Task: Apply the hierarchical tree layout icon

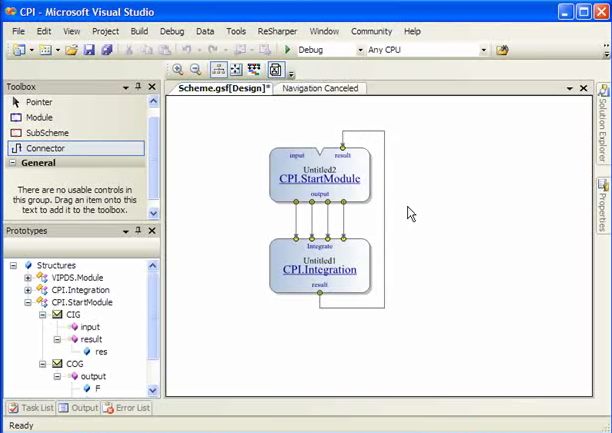Action: coord(219,69)
